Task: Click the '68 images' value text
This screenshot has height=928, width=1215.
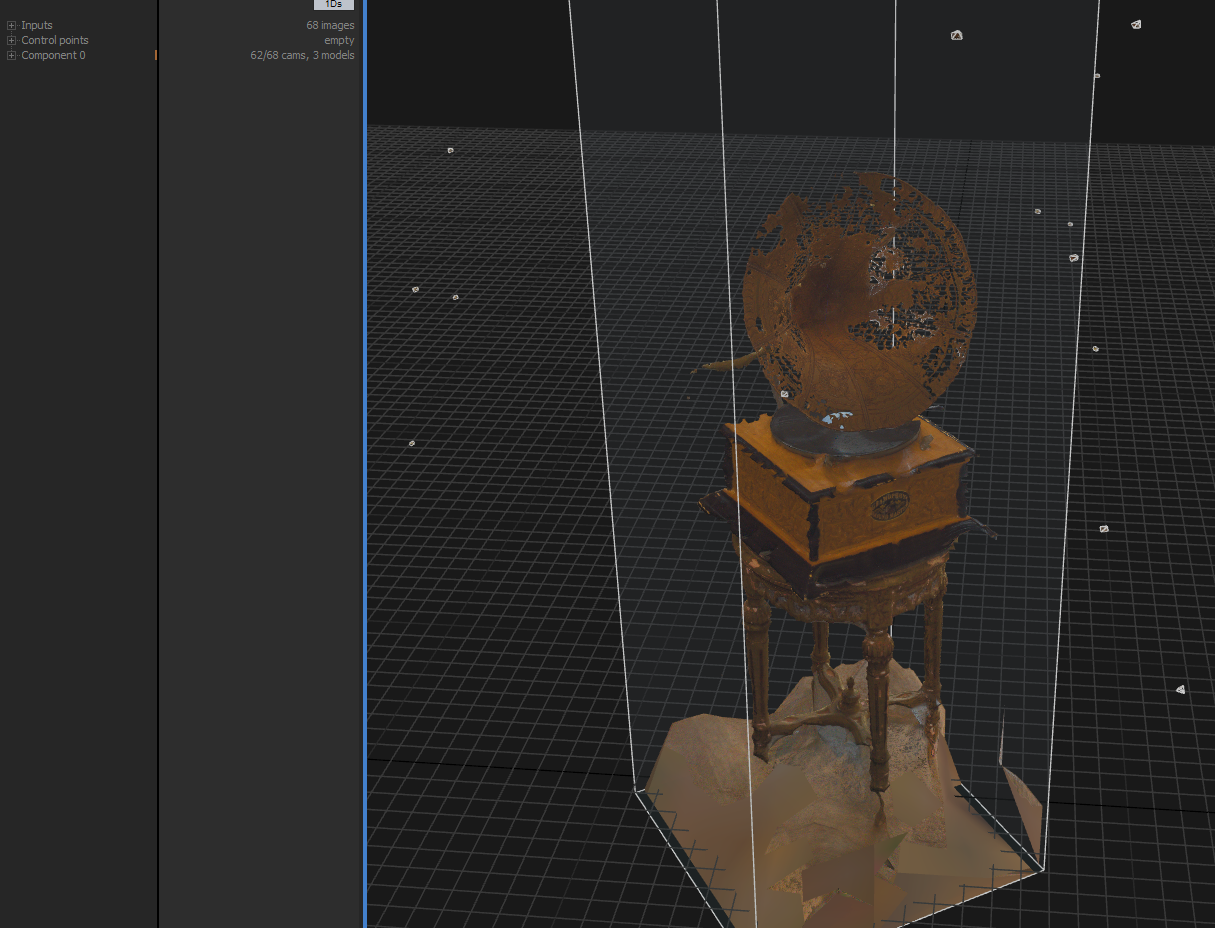Action: 330,26
